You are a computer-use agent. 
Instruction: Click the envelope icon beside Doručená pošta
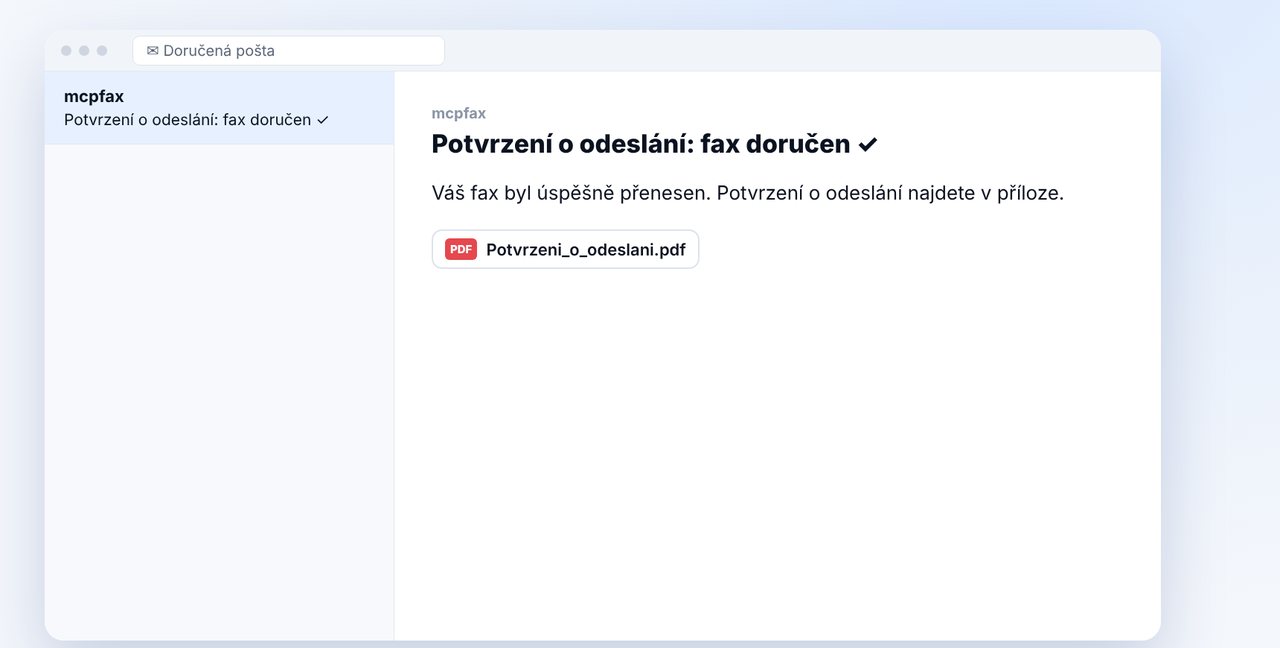[x=152, y=51]
